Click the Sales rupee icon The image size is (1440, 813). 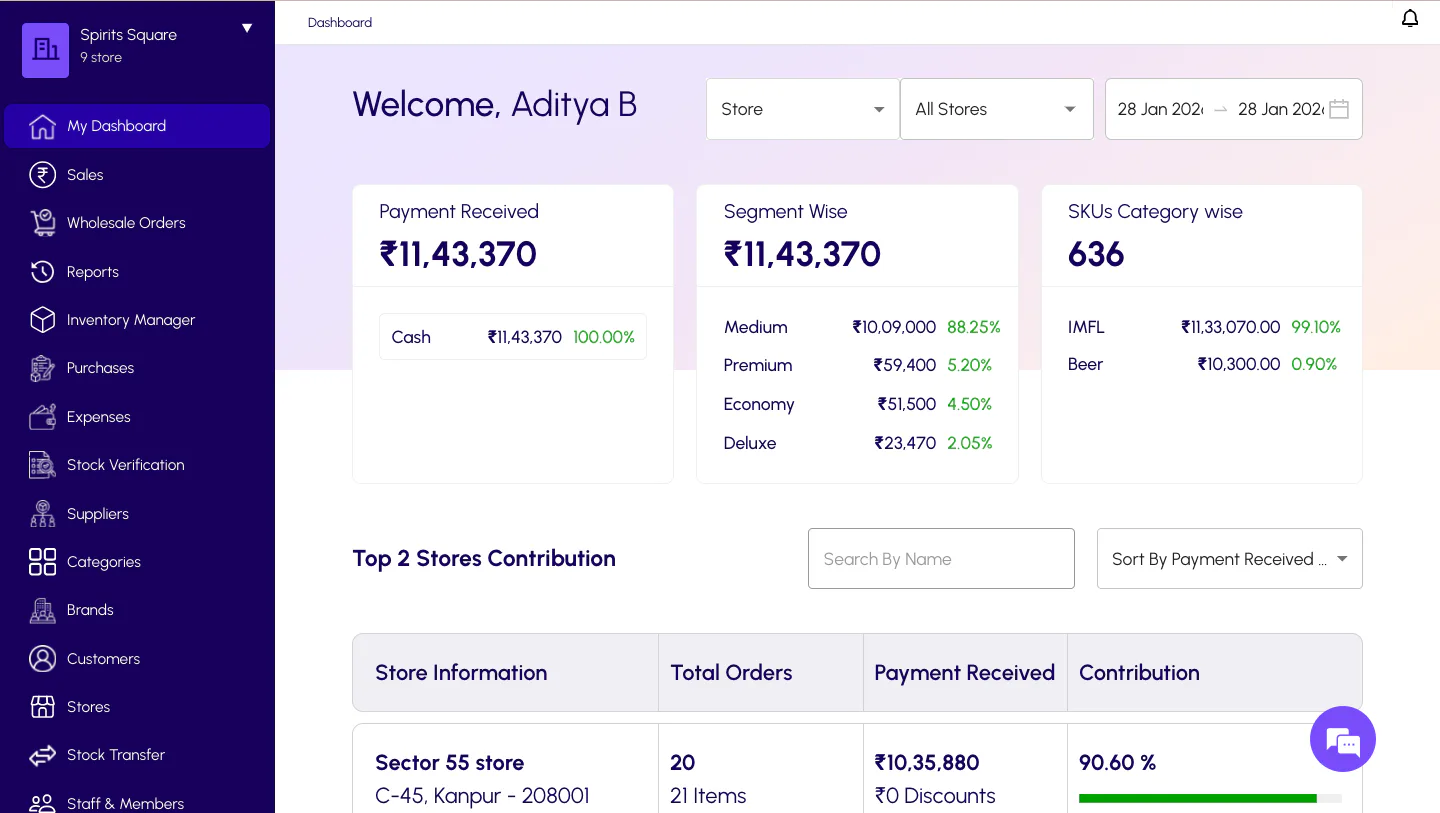pyautogui.click(x=42, y=175)
